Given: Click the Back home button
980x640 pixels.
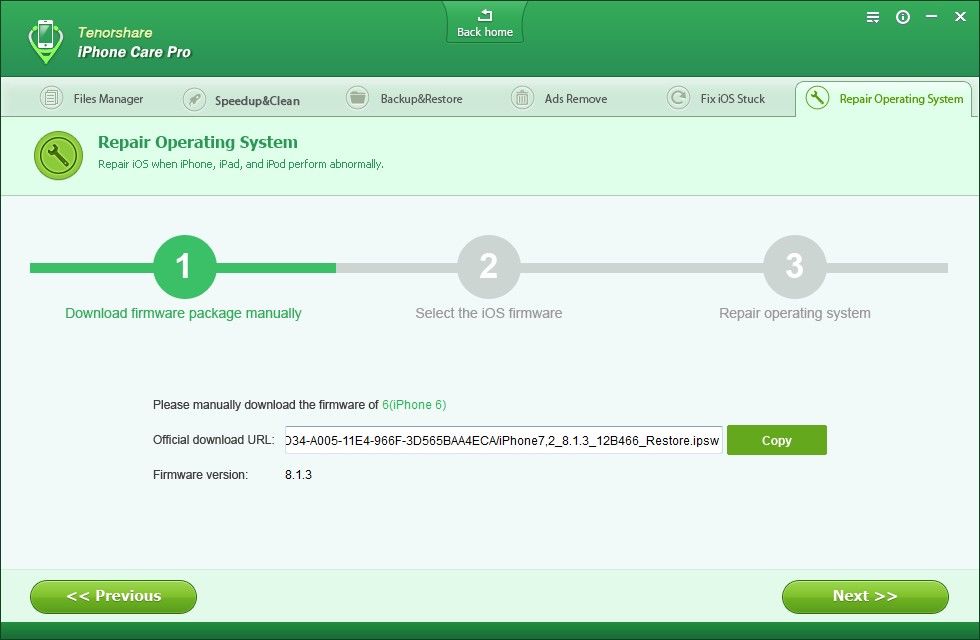Looking at the screenshot, I should (485, 23).
